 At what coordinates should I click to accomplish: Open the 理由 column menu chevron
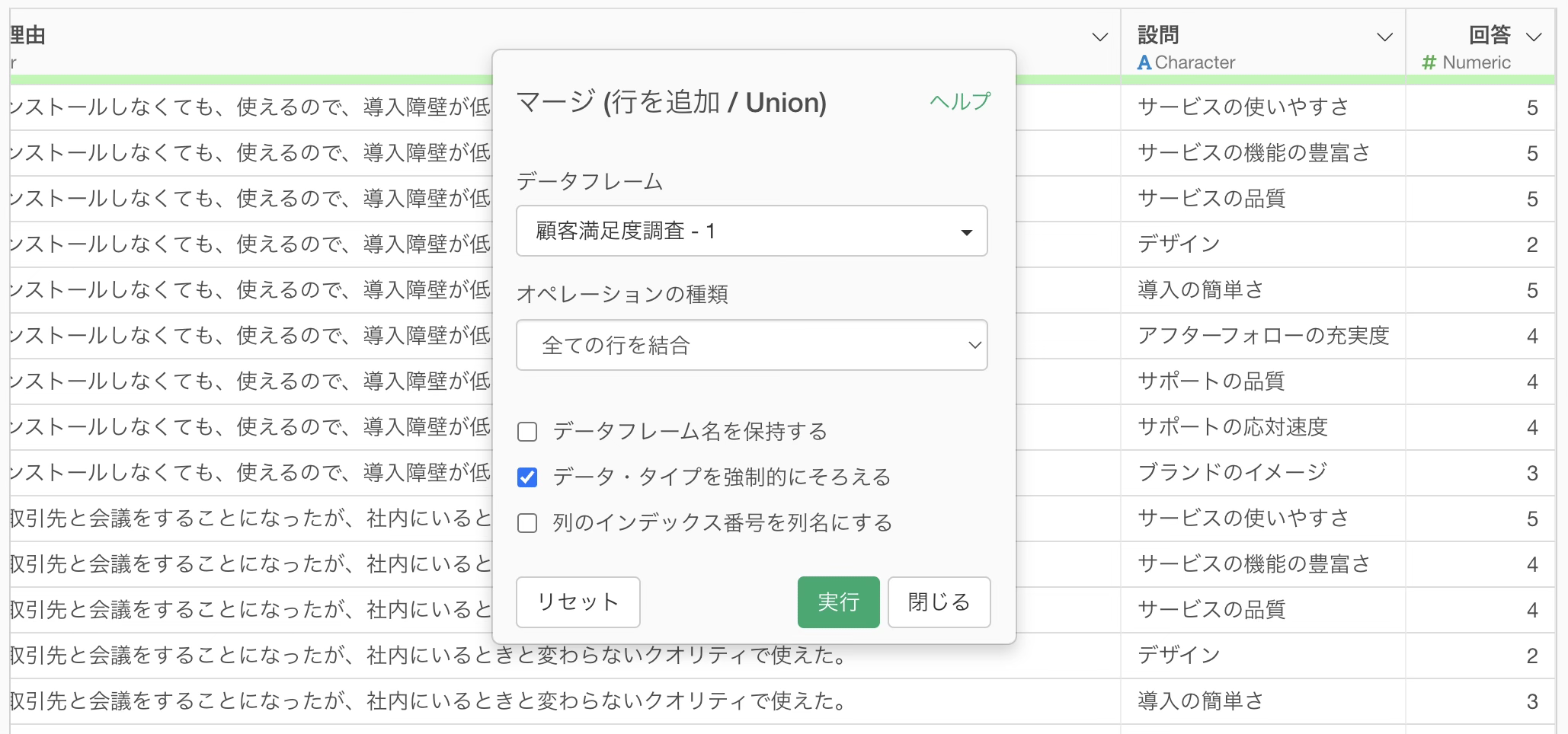point(1099,37)
